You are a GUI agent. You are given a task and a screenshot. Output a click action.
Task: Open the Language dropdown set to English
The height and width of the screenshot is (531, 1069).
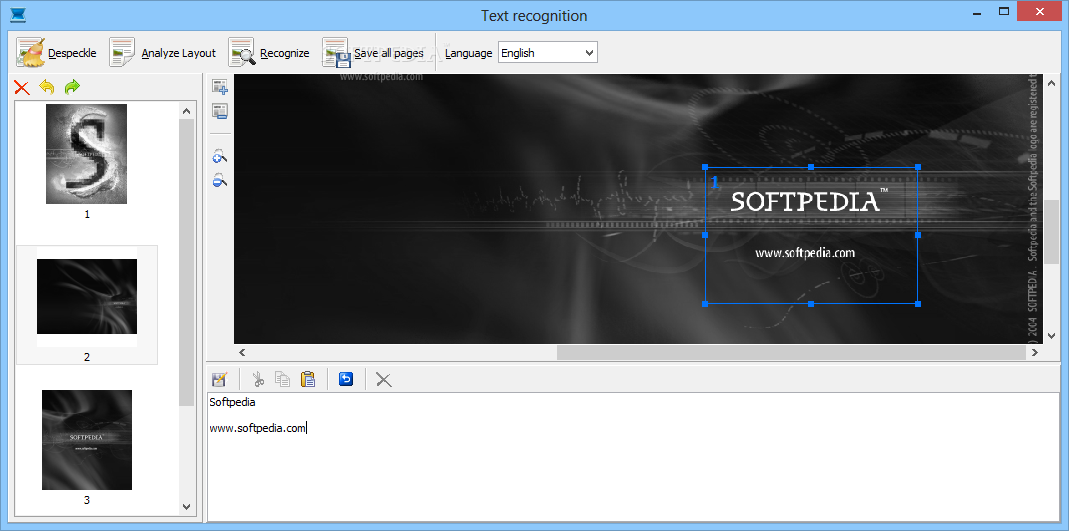tap(547, 52)
